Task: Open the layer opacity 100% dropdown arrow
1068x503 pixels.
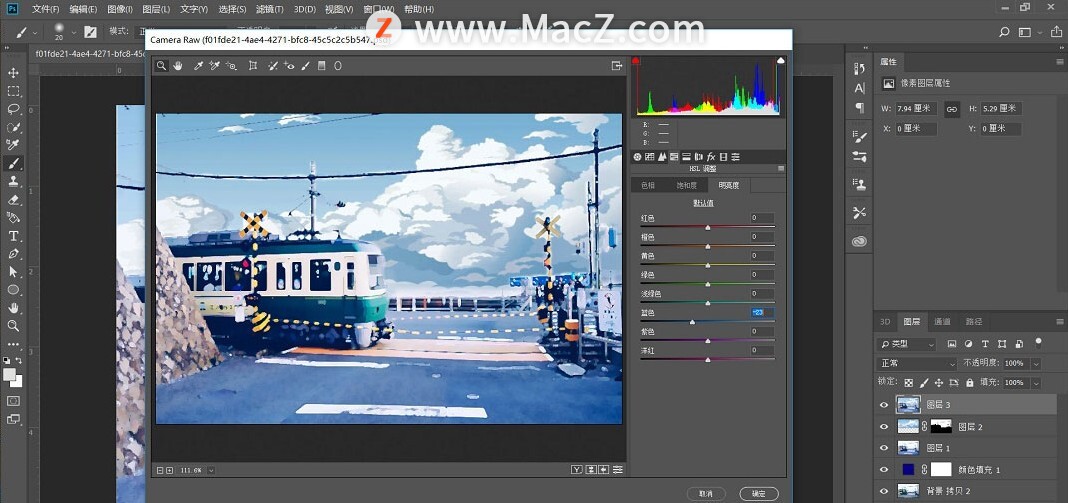Action: point(1035,363)
